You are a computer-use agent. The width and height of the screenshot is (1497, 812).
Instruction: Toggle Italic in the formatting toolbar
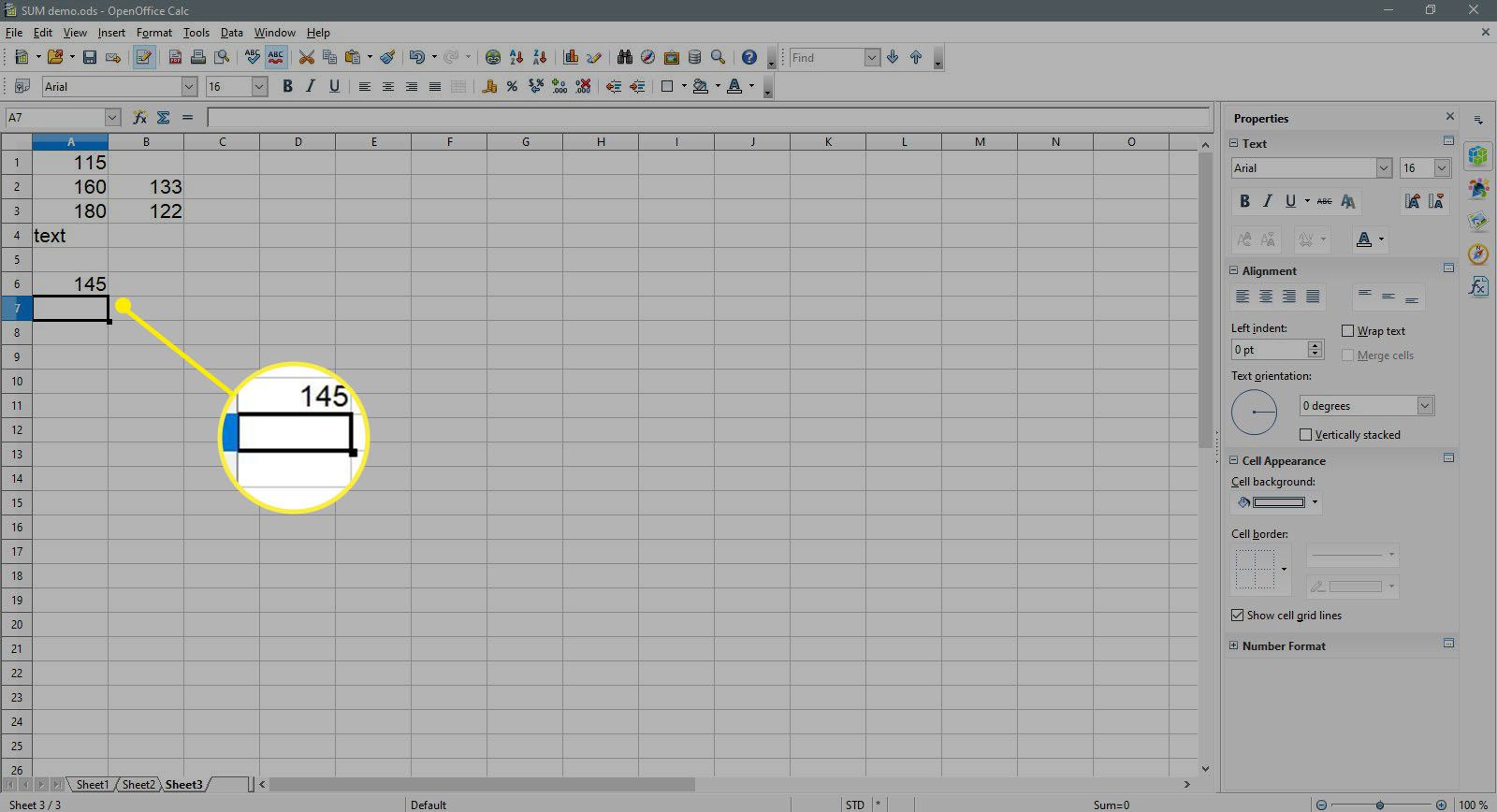pyautogui.click(x=311, y=87)
